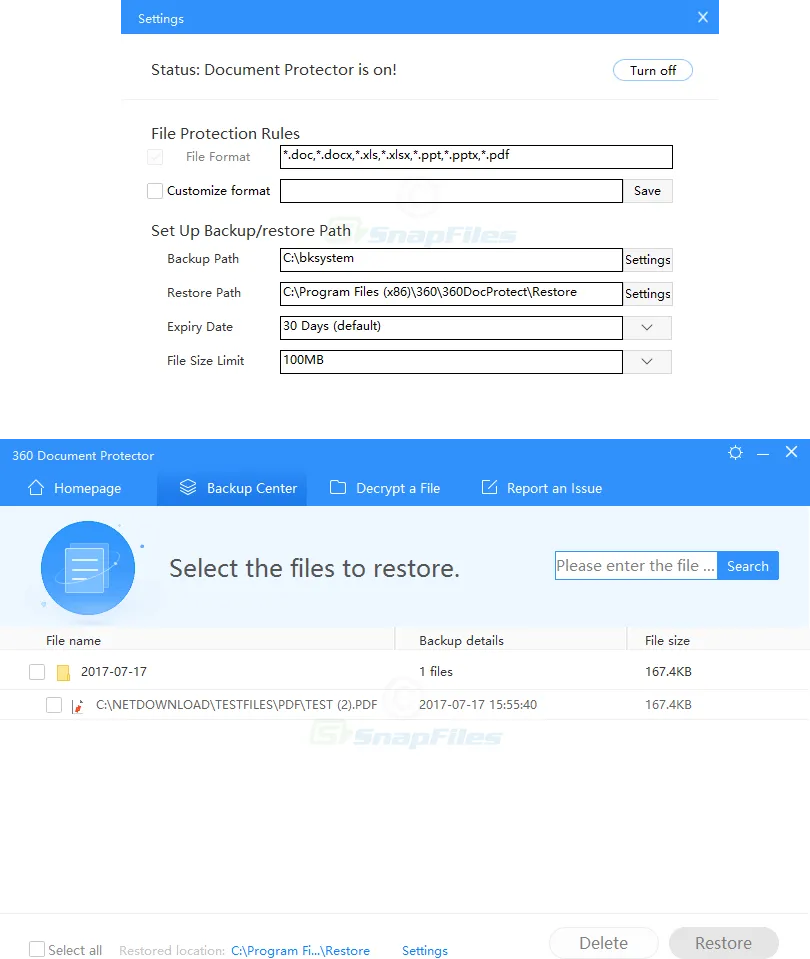810x959 pixels.
Task: Open the 30 Days (default) combo box
Action: 451,327
